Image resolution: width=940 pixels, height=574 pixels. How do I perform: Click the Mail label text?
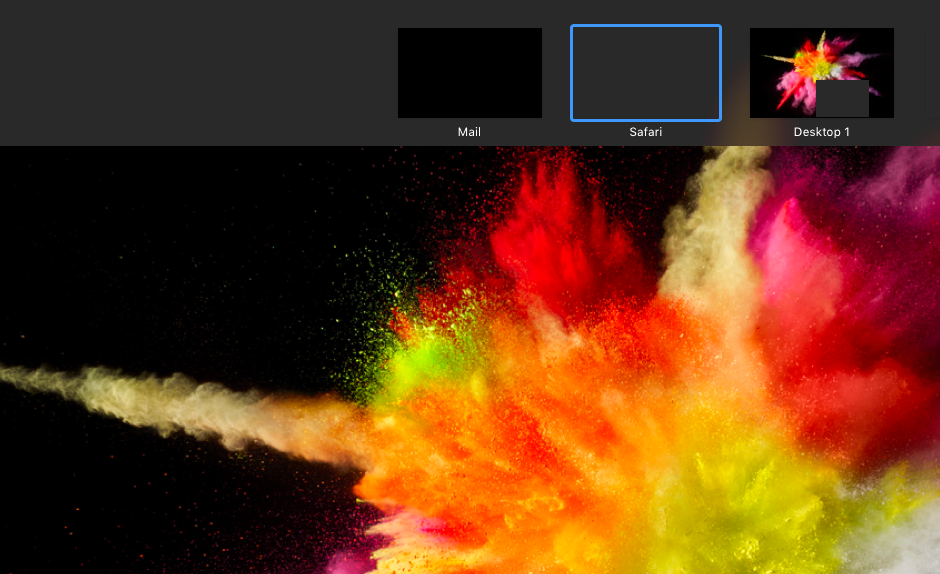click(469, 132)
